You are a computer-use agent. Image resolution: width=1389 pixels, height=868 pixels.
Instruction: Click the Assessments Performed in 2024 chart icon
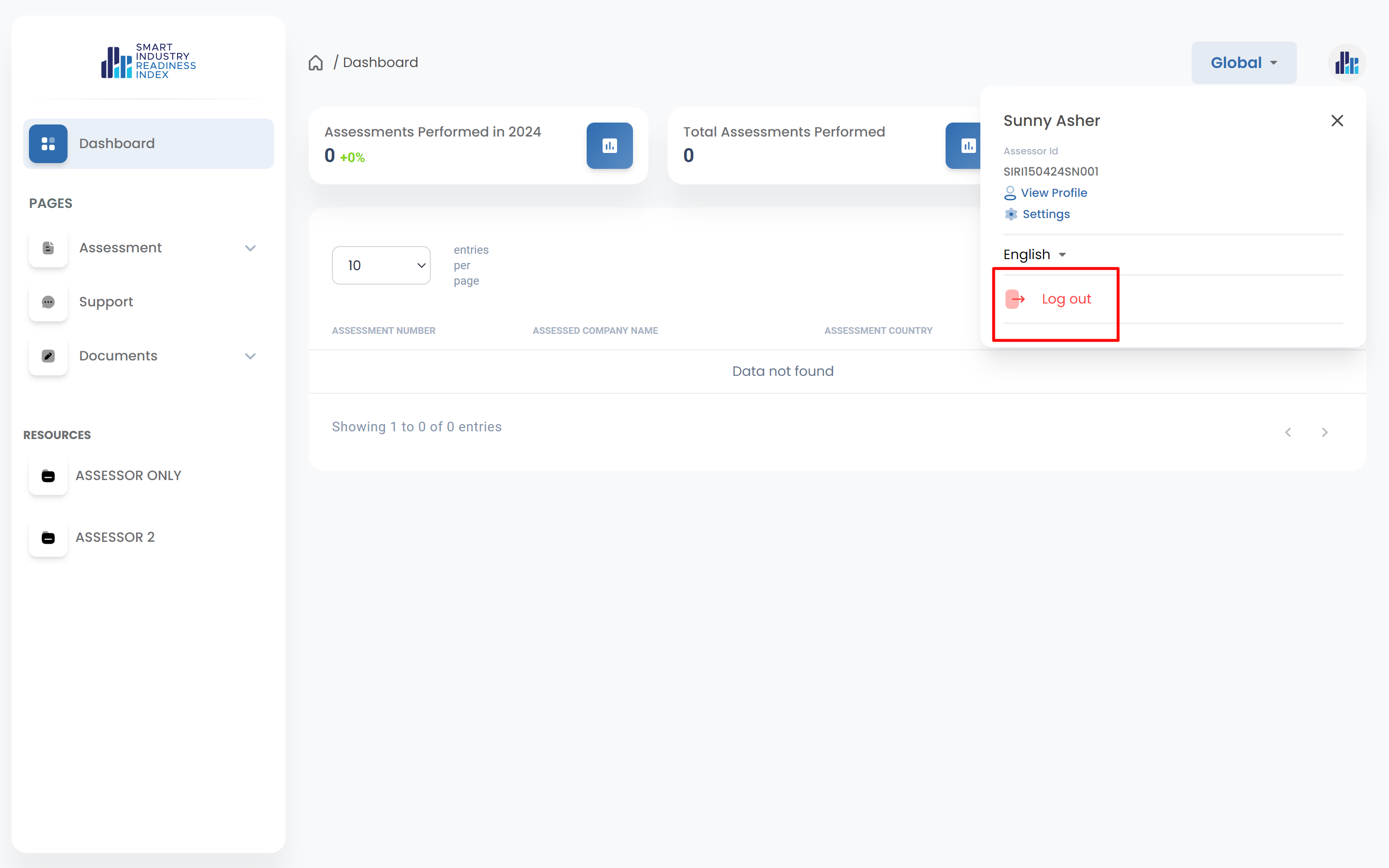coord(609,146)
